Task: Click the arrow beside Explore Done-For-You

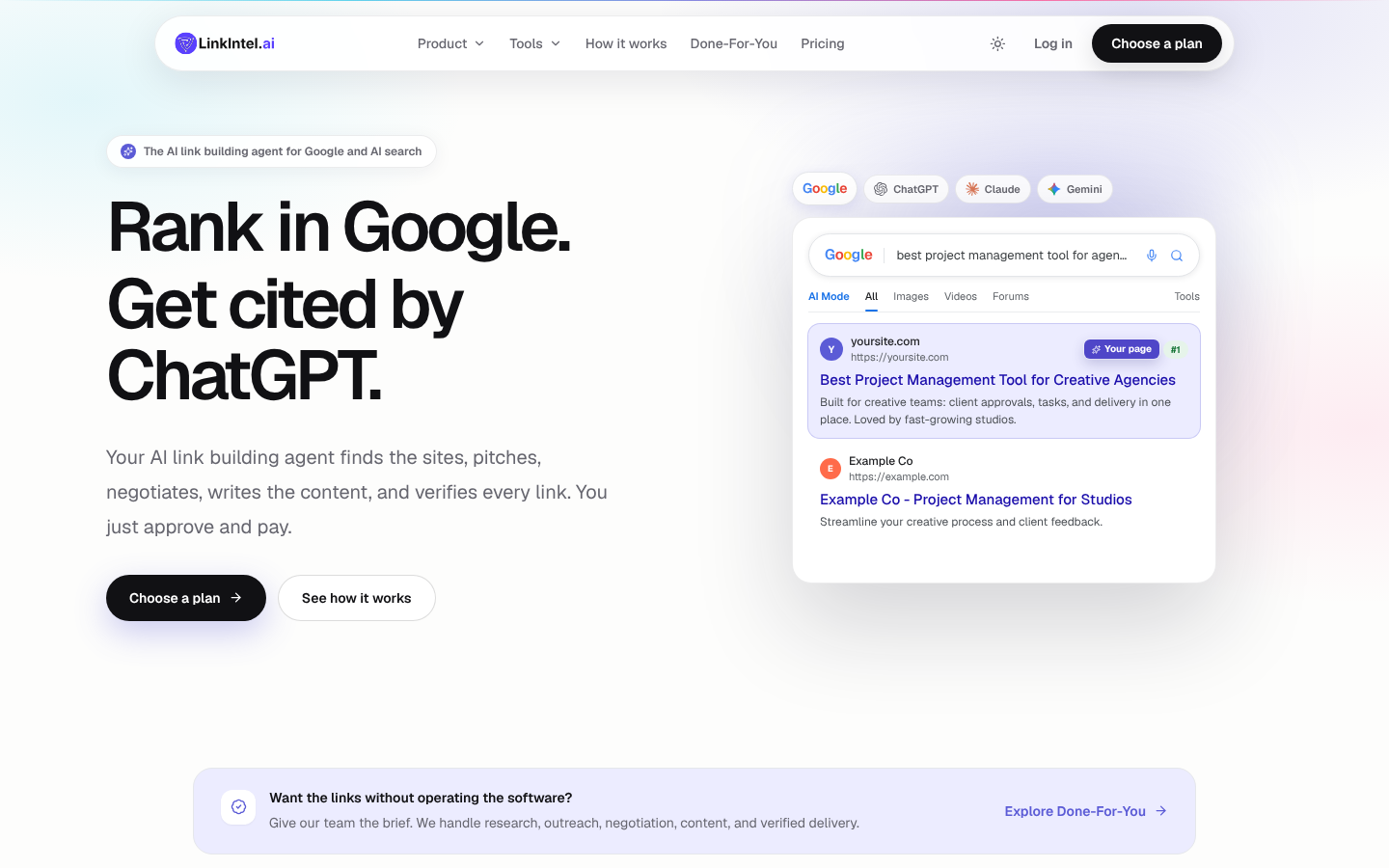Action: pyautogui.click(x=1160, y=811)
